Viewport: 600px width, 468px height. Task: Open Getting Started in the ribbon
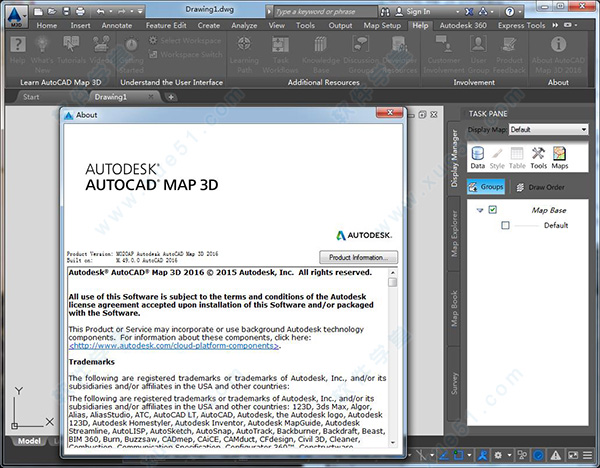click(131, 54)
